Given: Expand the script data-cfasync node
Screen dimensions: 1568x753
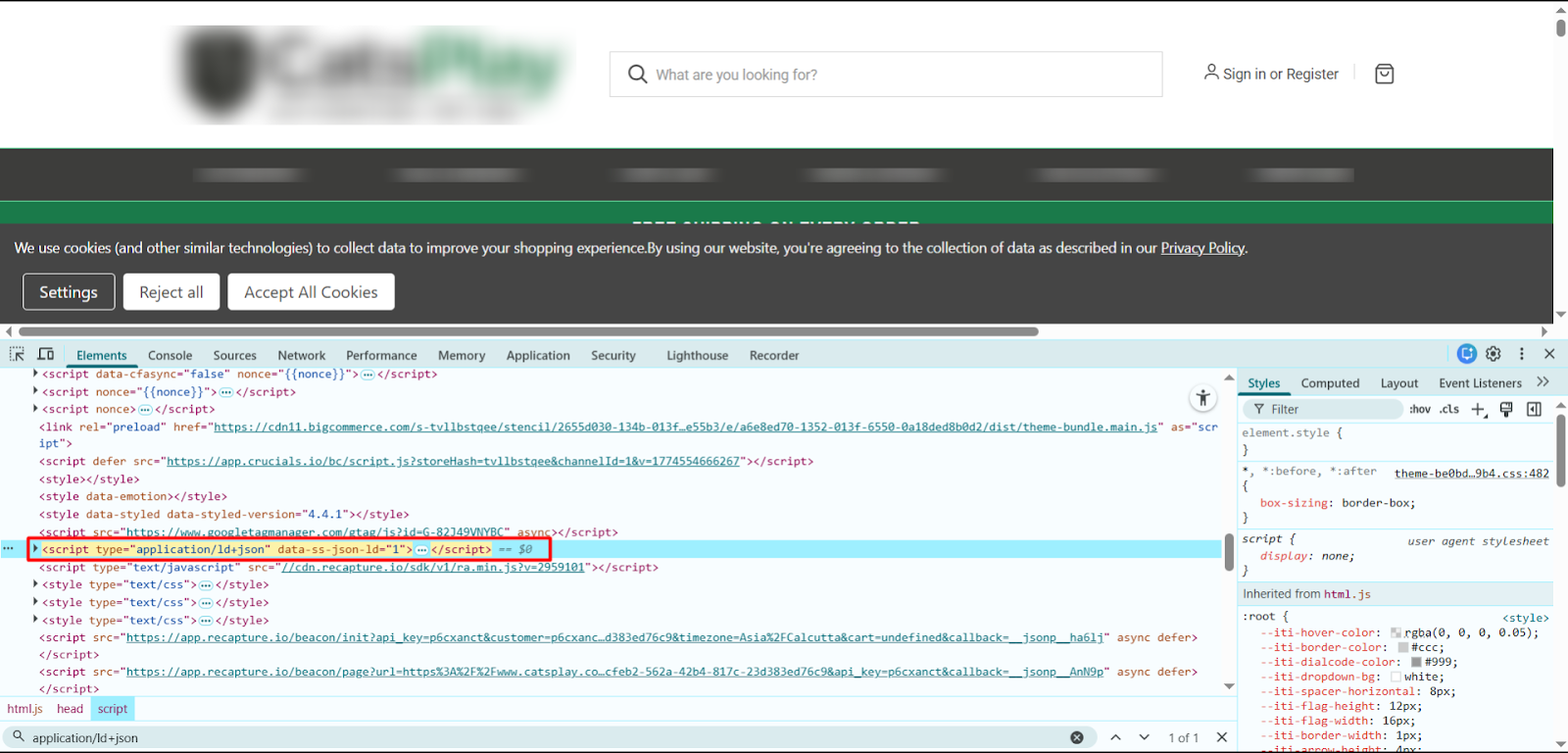Looking at the screenshot, I should tap(35, 374).
